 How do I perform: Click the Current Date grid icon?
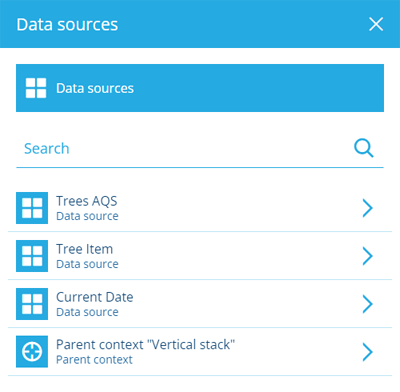32,304
